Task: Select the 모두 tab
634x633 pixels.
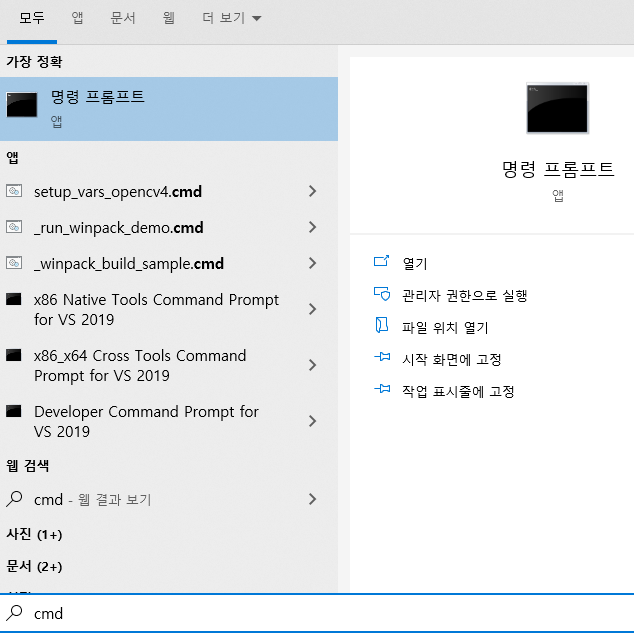Action: (32, 18)
